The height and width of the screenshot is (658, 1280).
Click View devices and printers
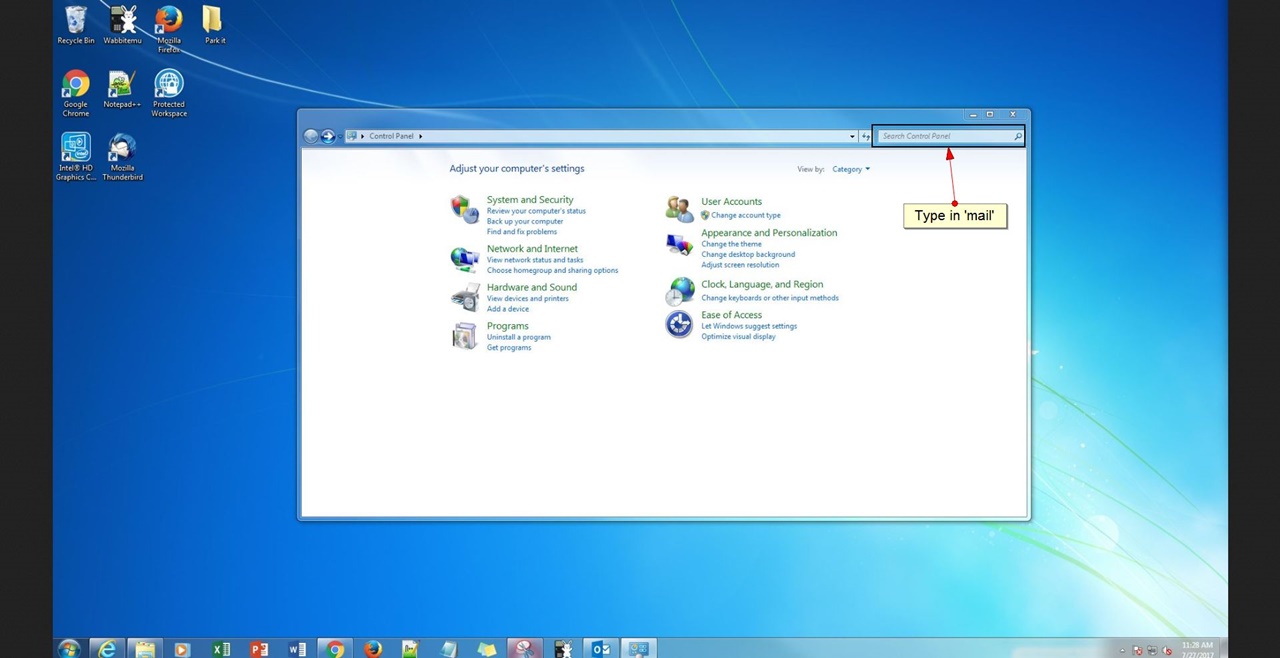tap(528, 298)
